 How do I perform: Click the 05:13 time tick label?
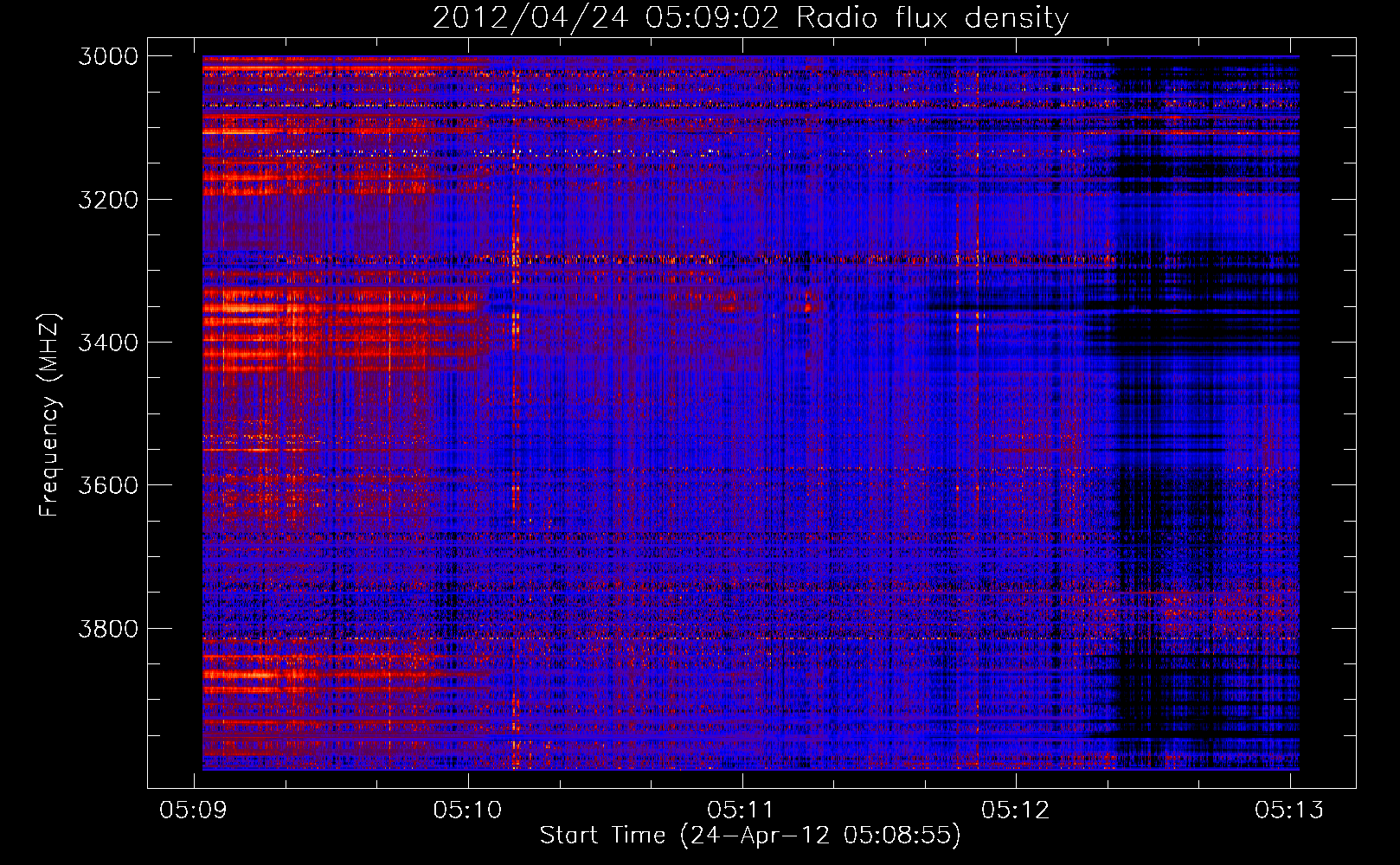coord(1289,810)
